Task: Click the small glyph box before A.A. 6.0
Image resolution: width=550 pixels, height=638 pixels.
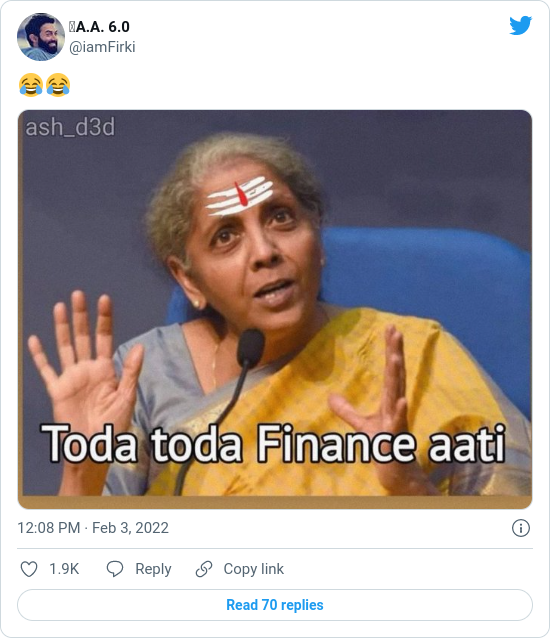Action: point(72,27)
